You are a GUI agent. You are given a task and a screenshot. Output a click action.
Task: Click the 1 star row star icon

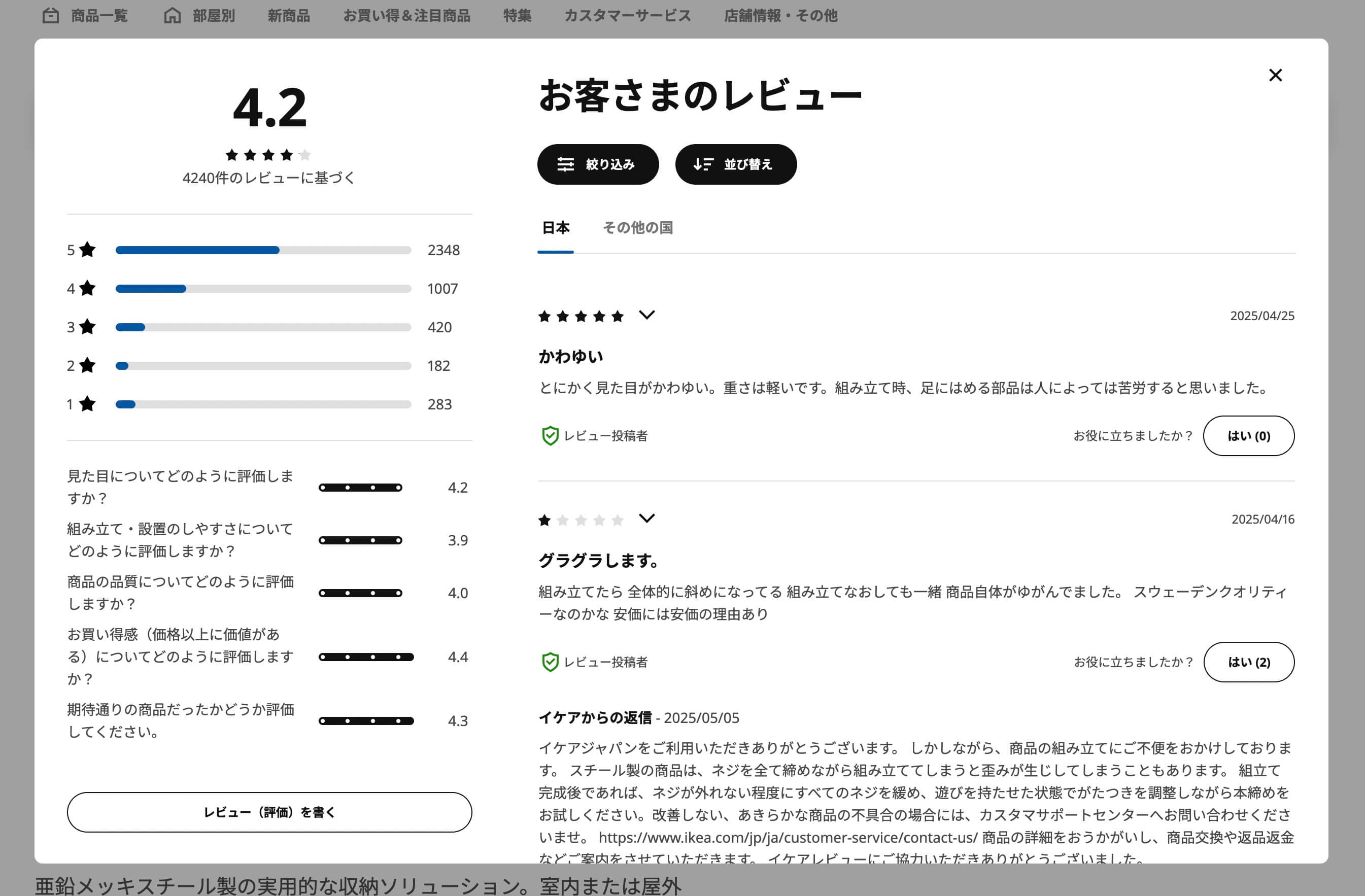(x=87, y=404)
